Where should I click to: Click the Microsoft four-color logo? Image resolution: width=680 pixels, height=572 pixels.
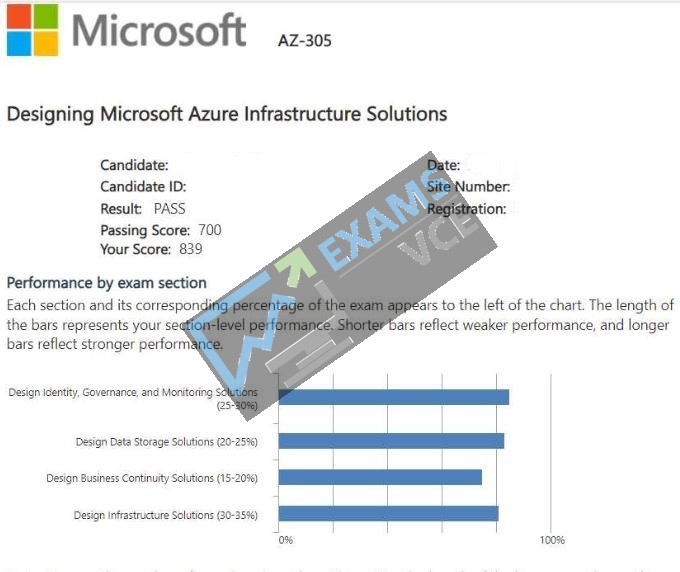(33, 30)
